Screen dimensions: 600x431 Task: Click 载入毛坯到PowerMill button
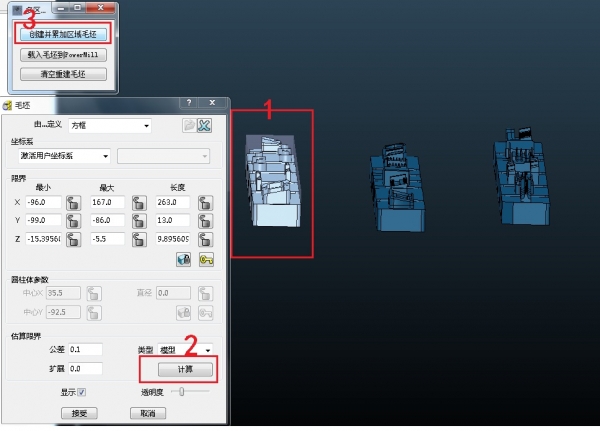pos(63,55)
